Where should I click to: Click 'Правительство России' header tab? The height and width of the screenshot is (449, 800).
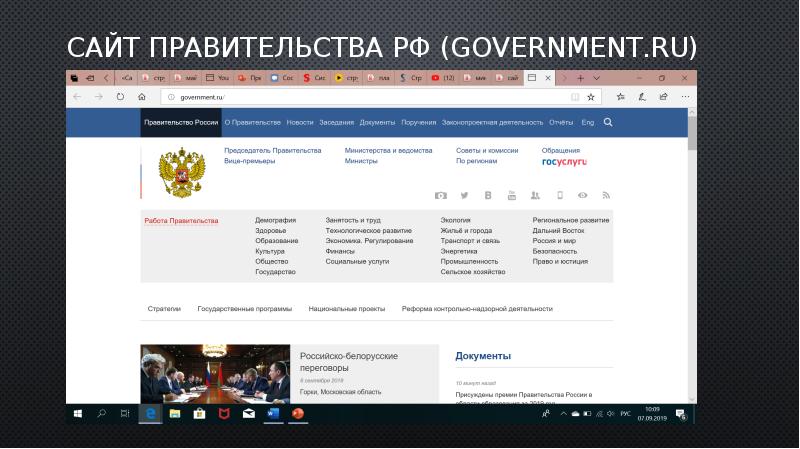click(181, 122)
